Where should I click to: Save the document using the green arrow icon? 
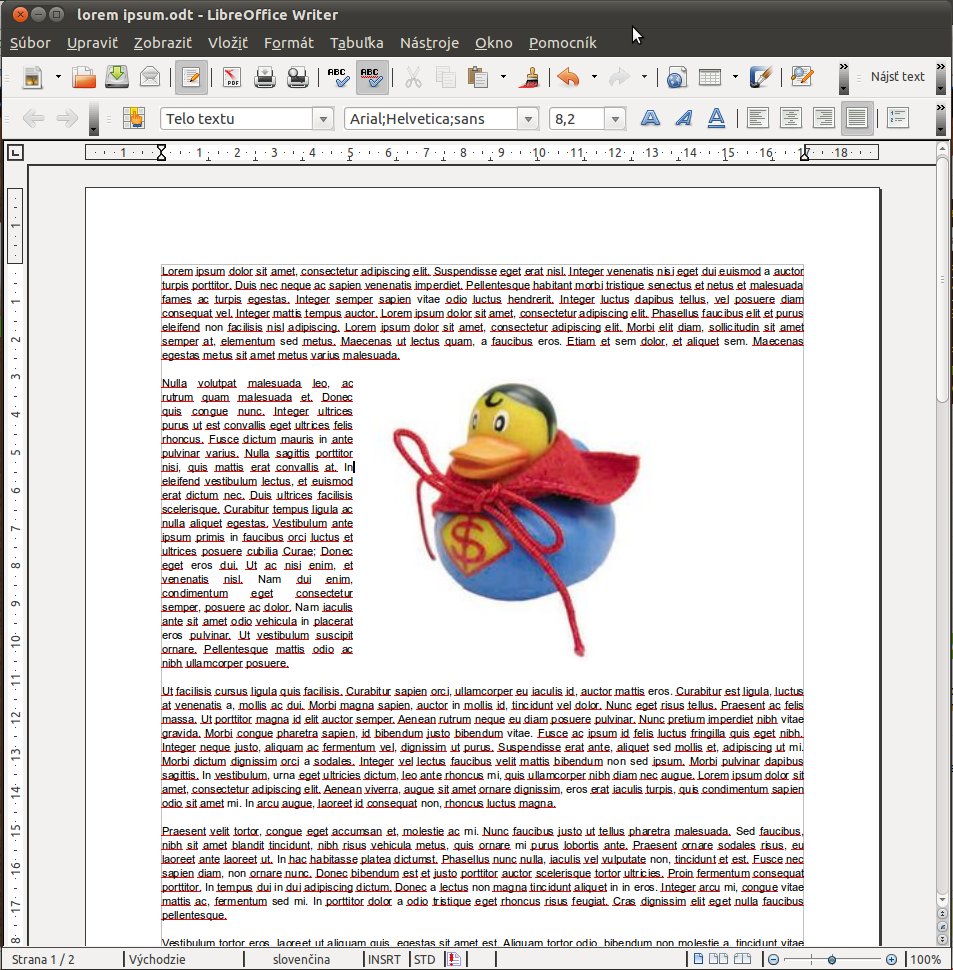coord(117,77)
